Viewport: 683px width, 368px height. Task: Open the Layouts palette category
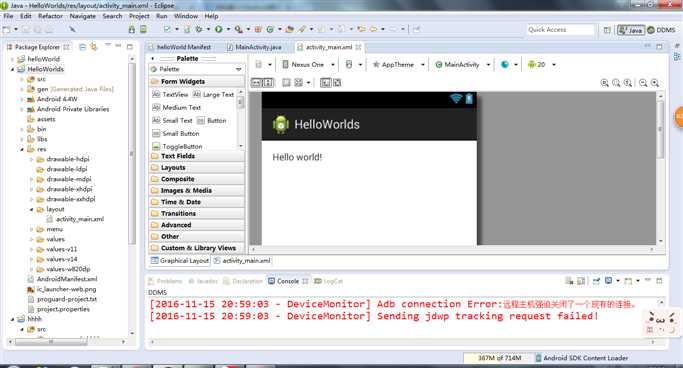point(196,168)
